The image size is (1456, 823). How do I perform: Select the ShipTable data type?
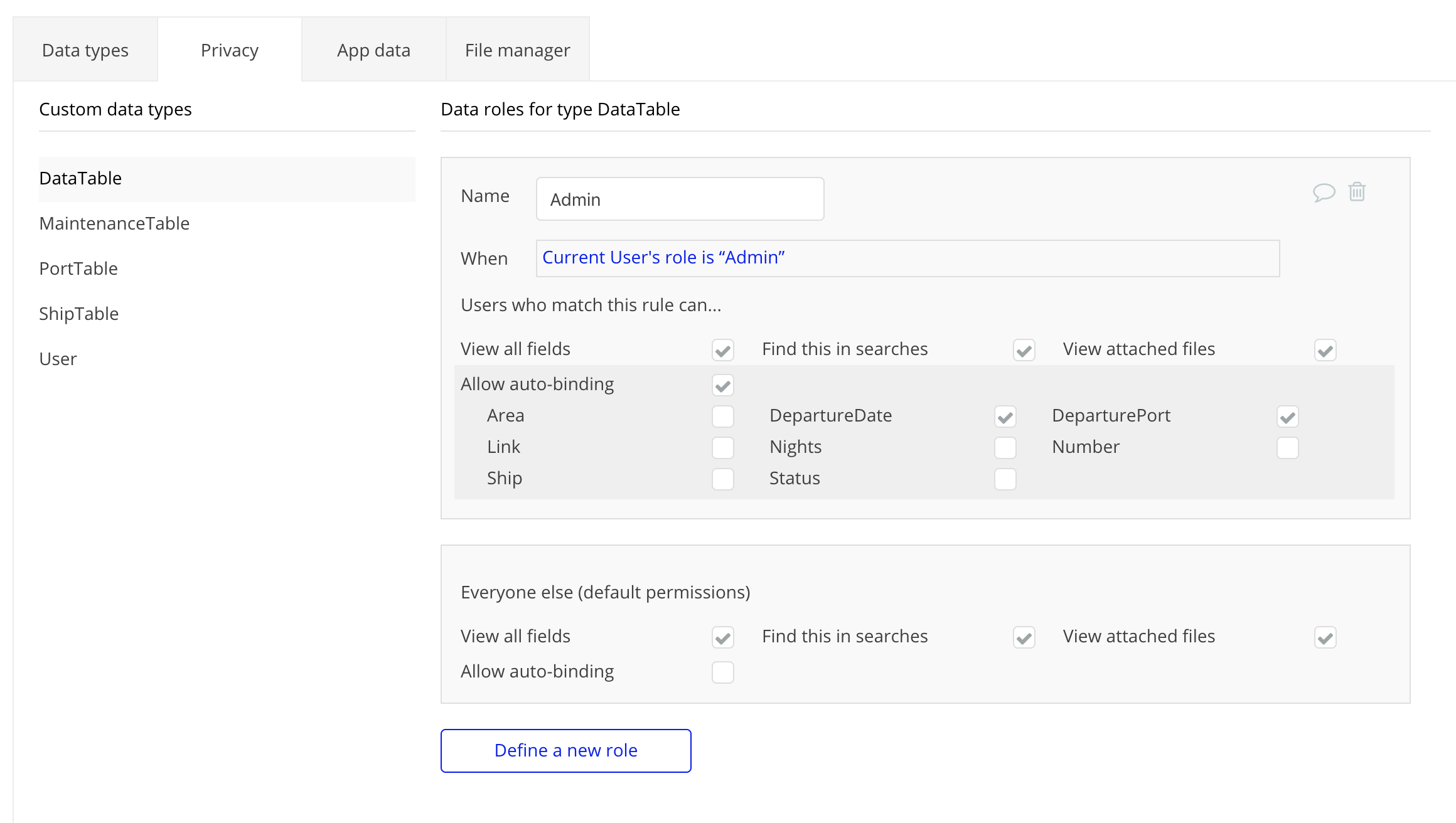pos(79,314)
